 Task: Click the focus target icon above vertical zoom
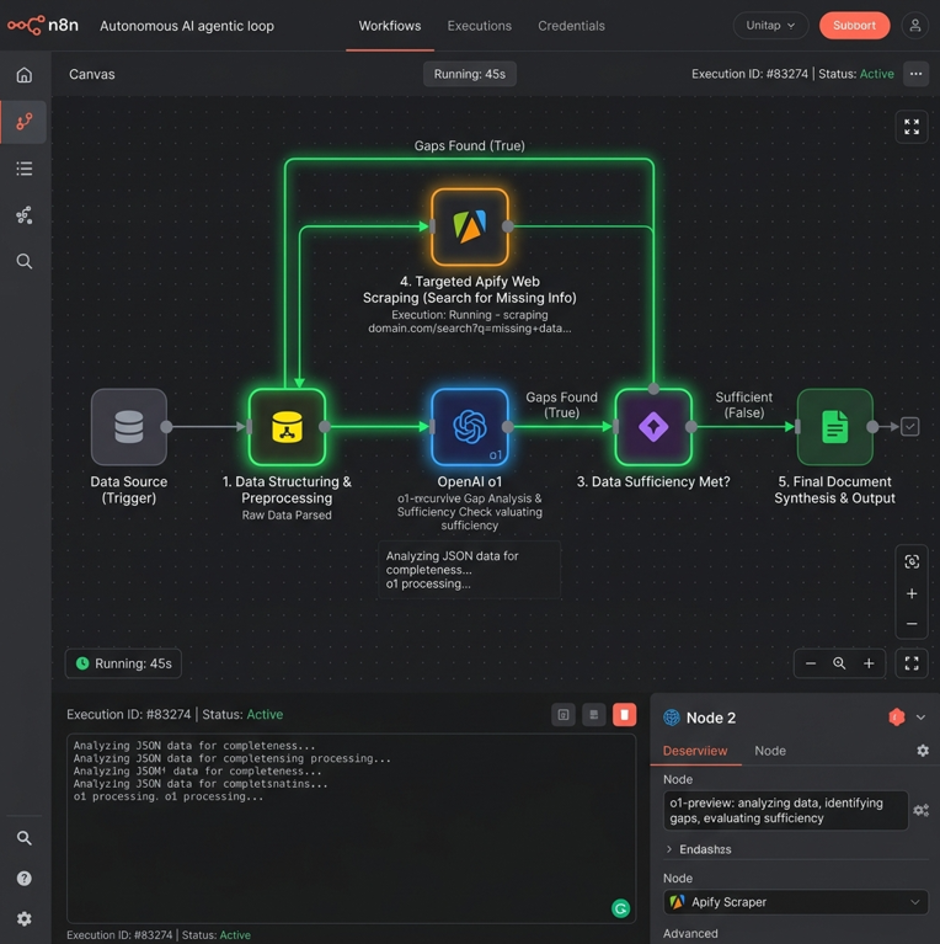(x=912, y=562)
